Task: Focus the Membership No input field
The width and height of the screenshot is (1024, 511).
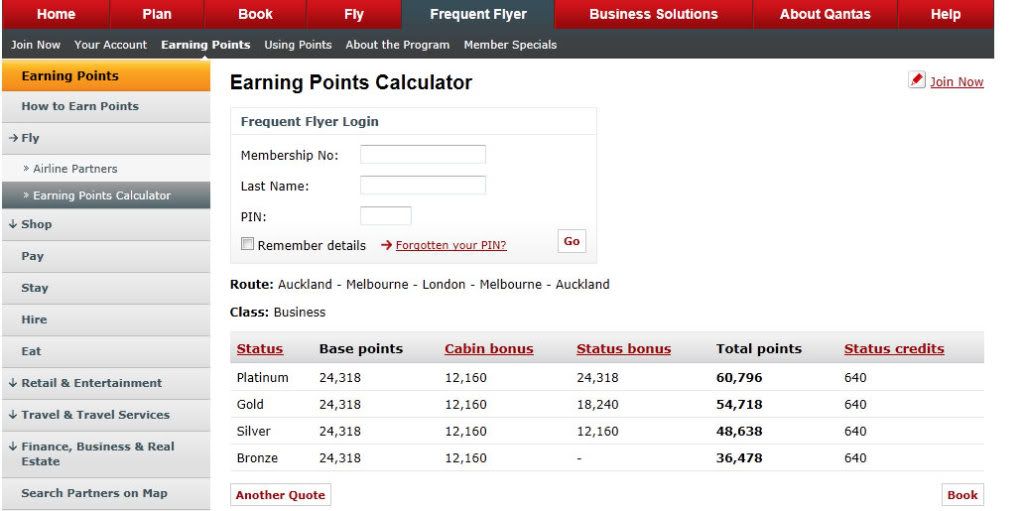Action: coord(423,154)
